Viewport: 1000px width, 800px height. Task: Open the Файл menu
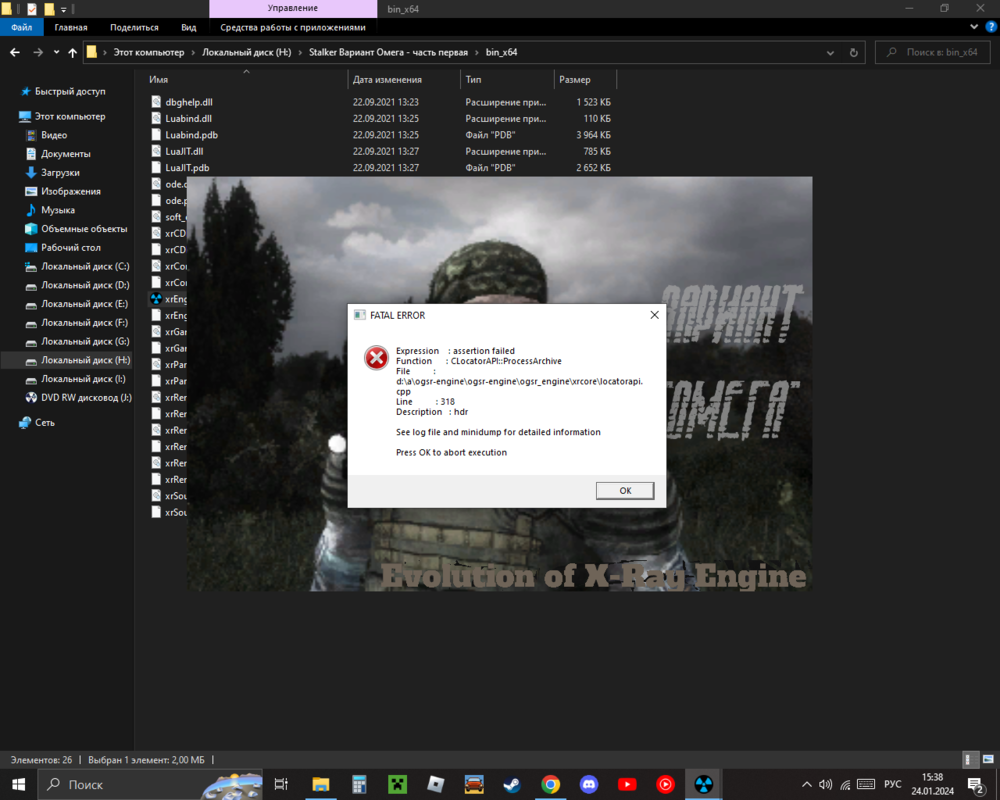(x=21, y=28)
